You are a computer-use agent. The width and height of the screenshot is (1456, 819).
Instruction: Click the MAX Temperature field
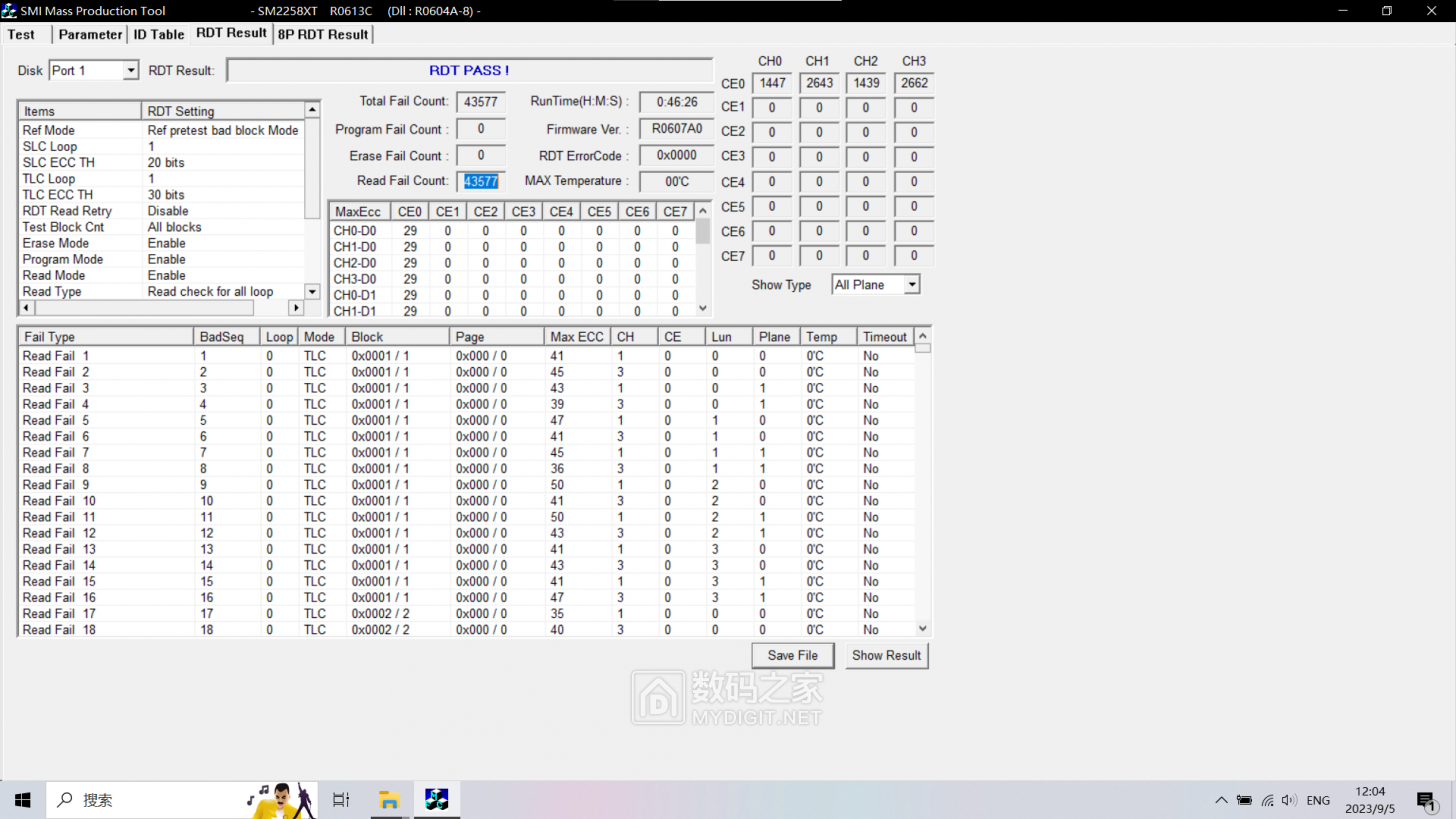[677, 181]
